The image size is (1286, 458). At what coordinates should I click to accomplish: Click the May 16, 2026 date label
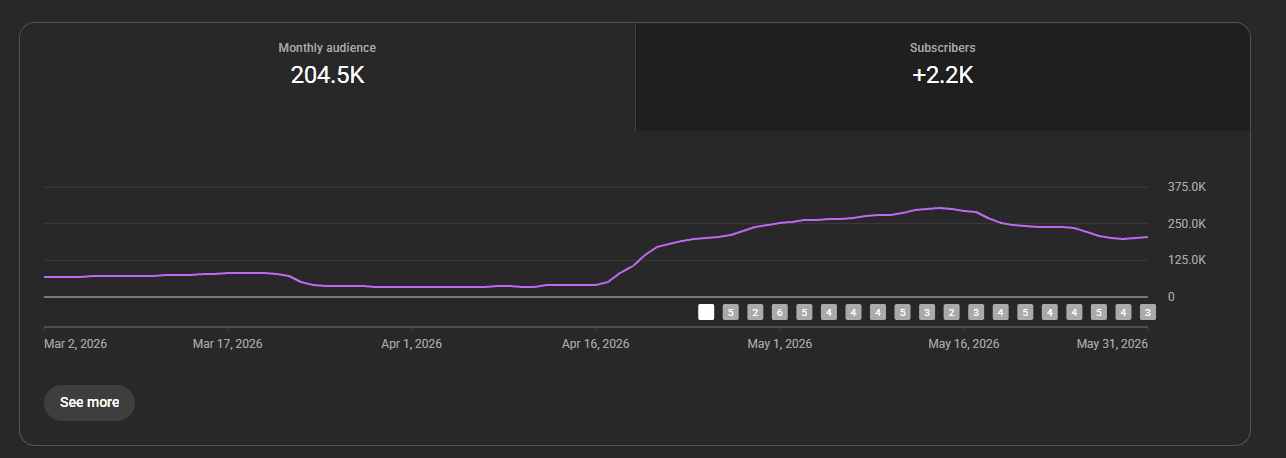pyautogui.click(x=963, y=344)
